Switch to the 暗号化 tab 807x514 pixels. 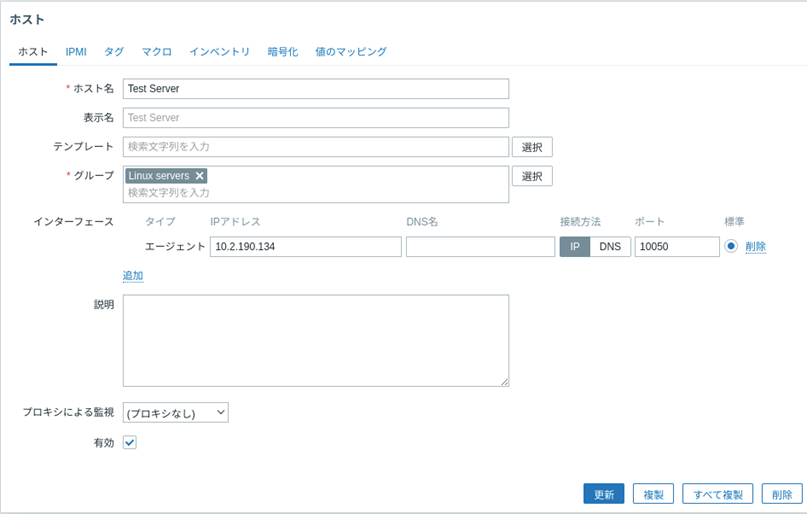point(283,51)
